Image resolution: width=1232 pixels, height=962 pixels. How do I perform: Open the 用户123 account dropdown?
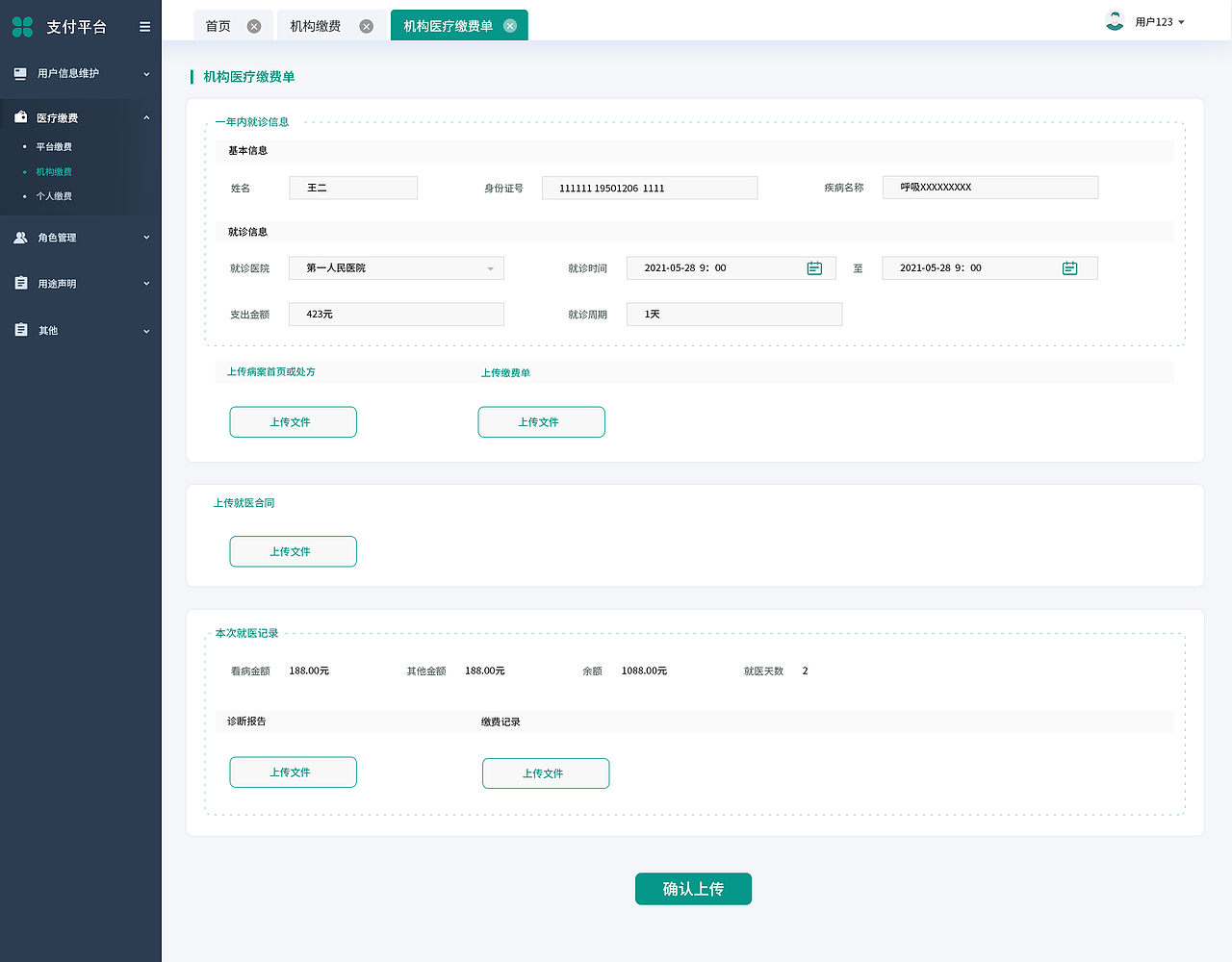pos(1160,22)
